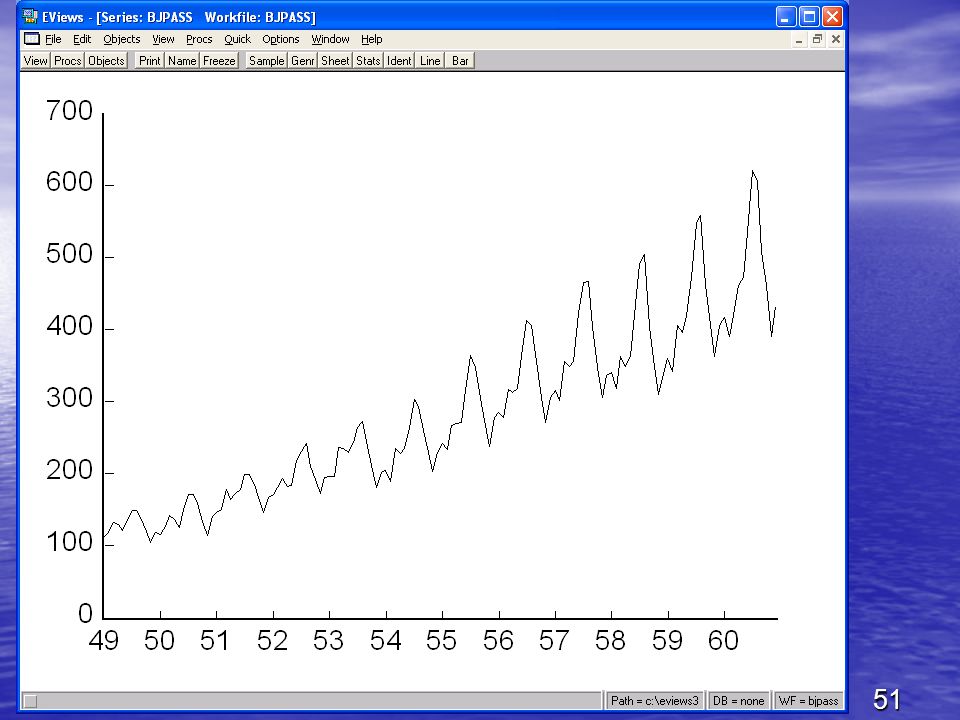Click the Name toolbar button
This screenshot has height=720, width=960.
click(x=182, y=61)
